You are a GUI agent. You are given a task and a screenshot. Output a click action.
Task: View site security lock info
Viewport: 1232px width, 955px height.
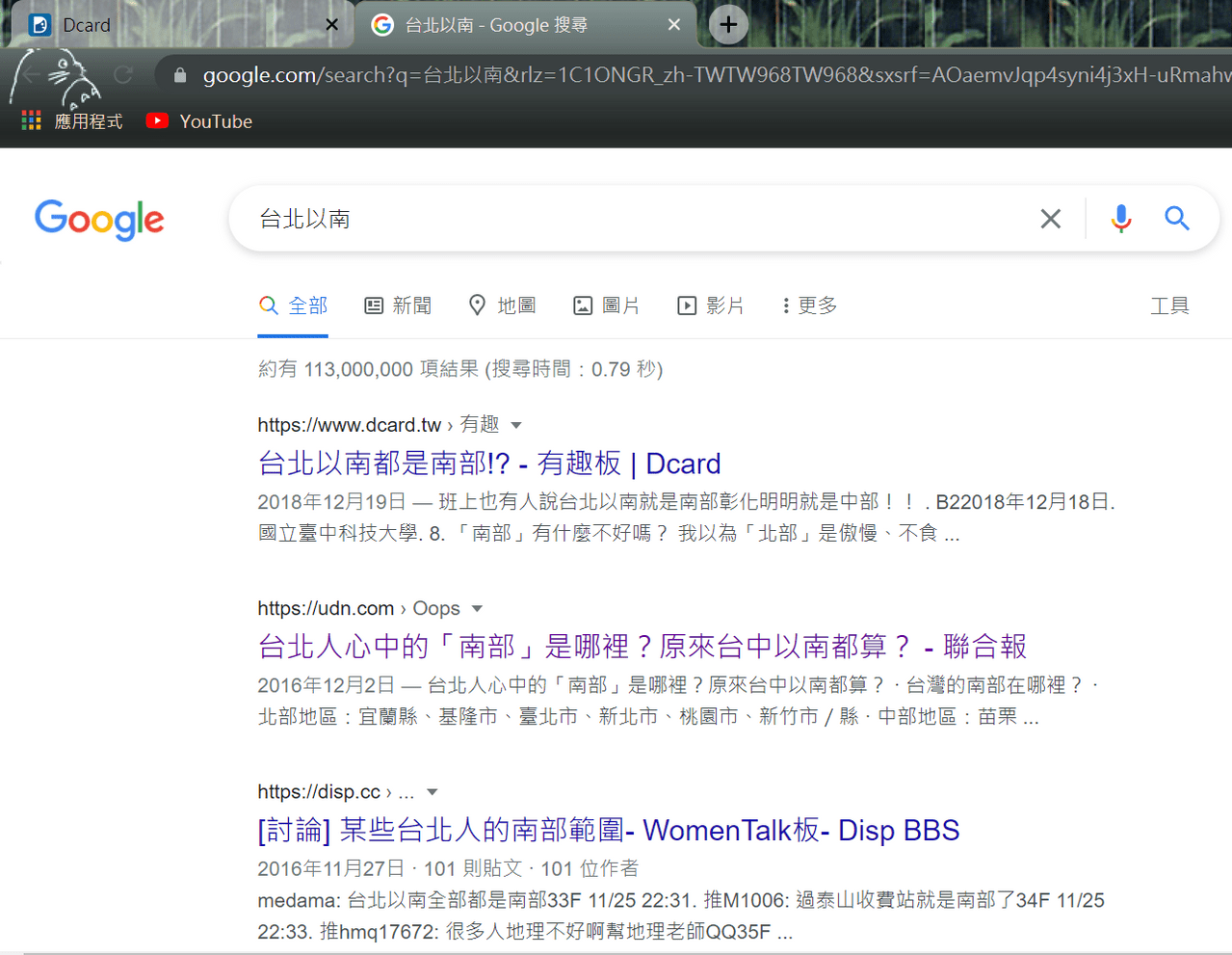point(180,74)
